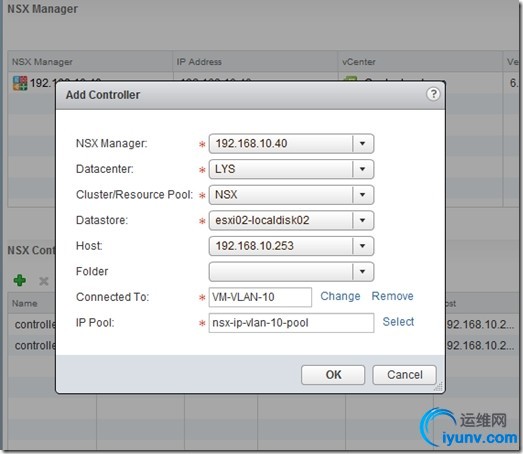523x454 pixels.
Task: Click the Select link for IP Pool
Action: (398, 322)
